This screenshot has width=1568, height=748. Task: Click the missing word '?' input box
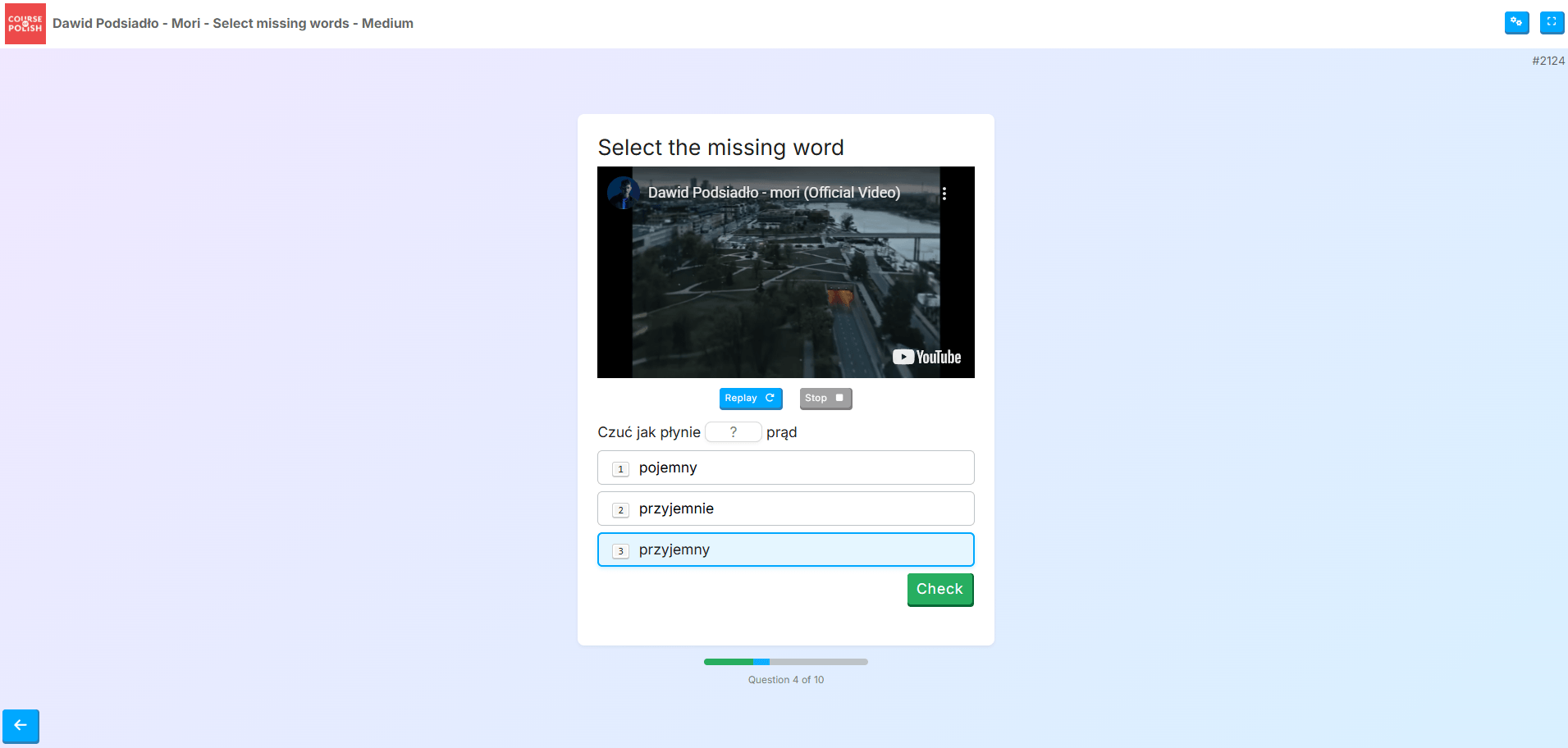[x=734, y=431]
